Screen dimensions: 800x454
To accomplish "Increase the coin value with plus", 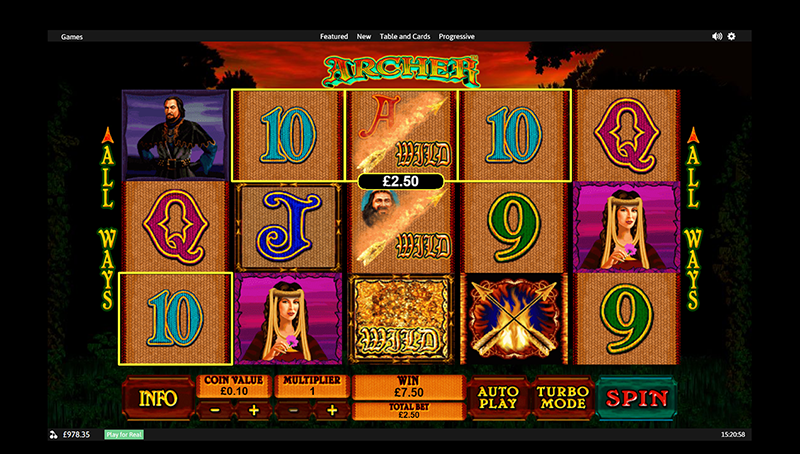I will [254, 410].
